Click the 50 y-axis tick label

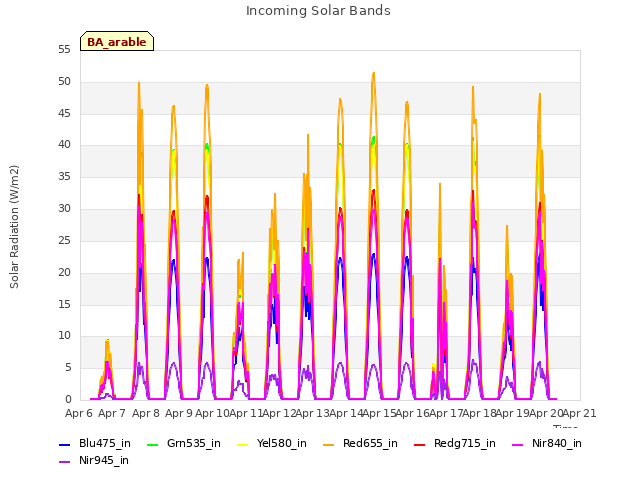coord(64,82)
